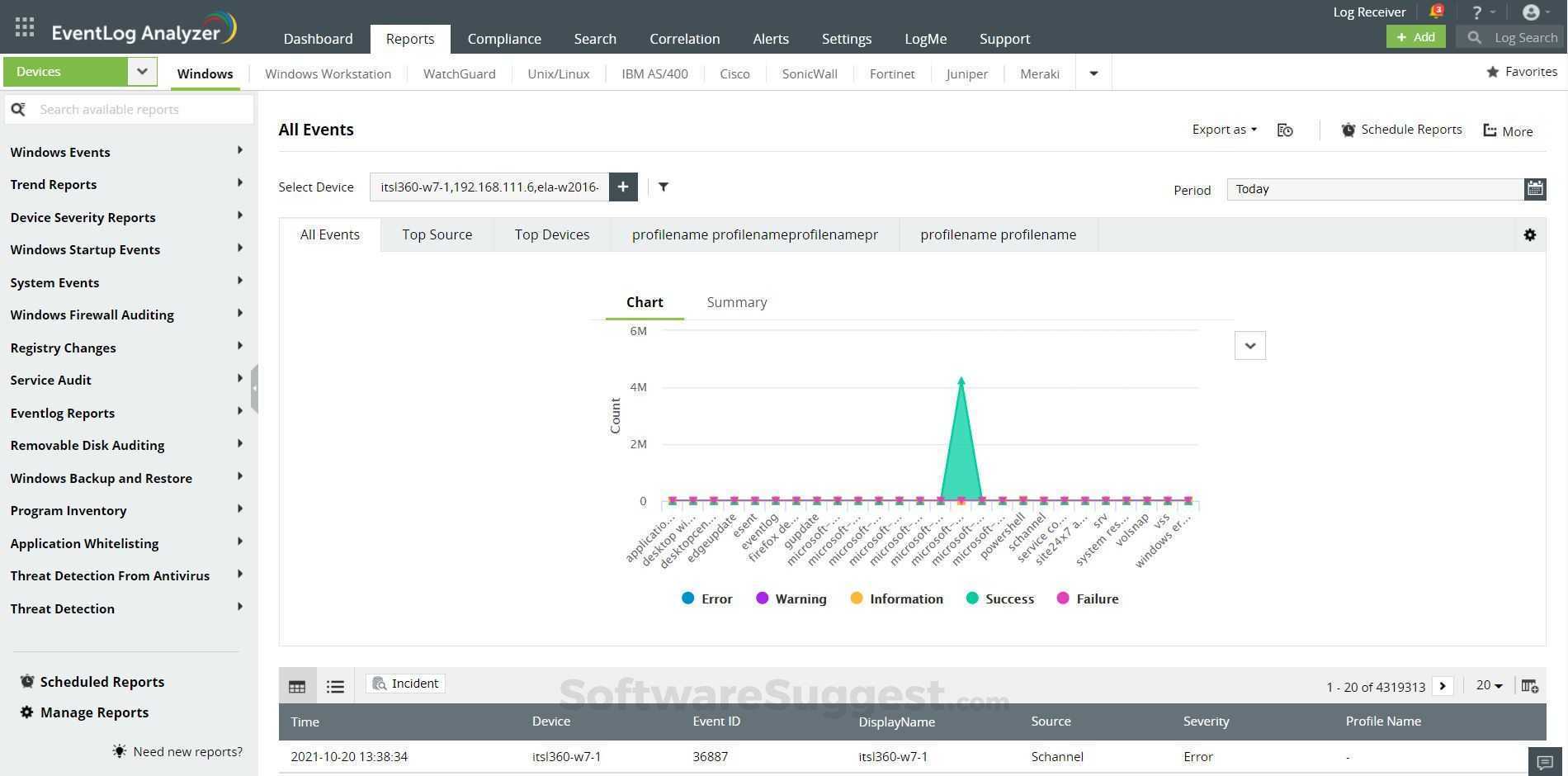
Task: Go to the Compliance menu
Action: (504, 38)
